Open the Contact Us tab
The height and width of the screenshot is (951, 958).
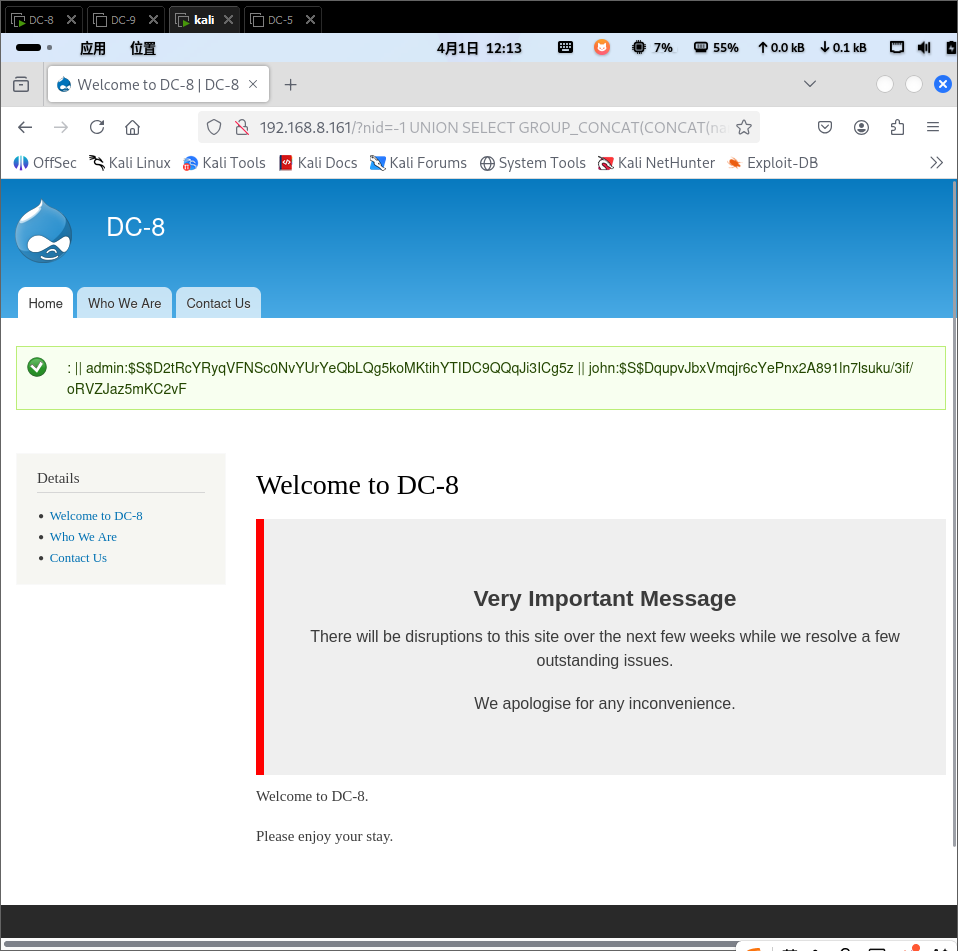pyautogui.click(x=218, y=303)
